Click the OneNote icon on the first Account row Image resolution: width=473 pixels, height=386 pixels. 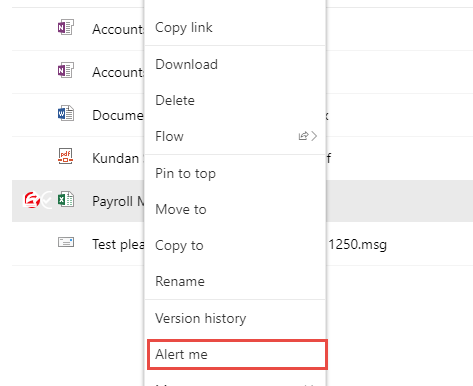[66, 27]
